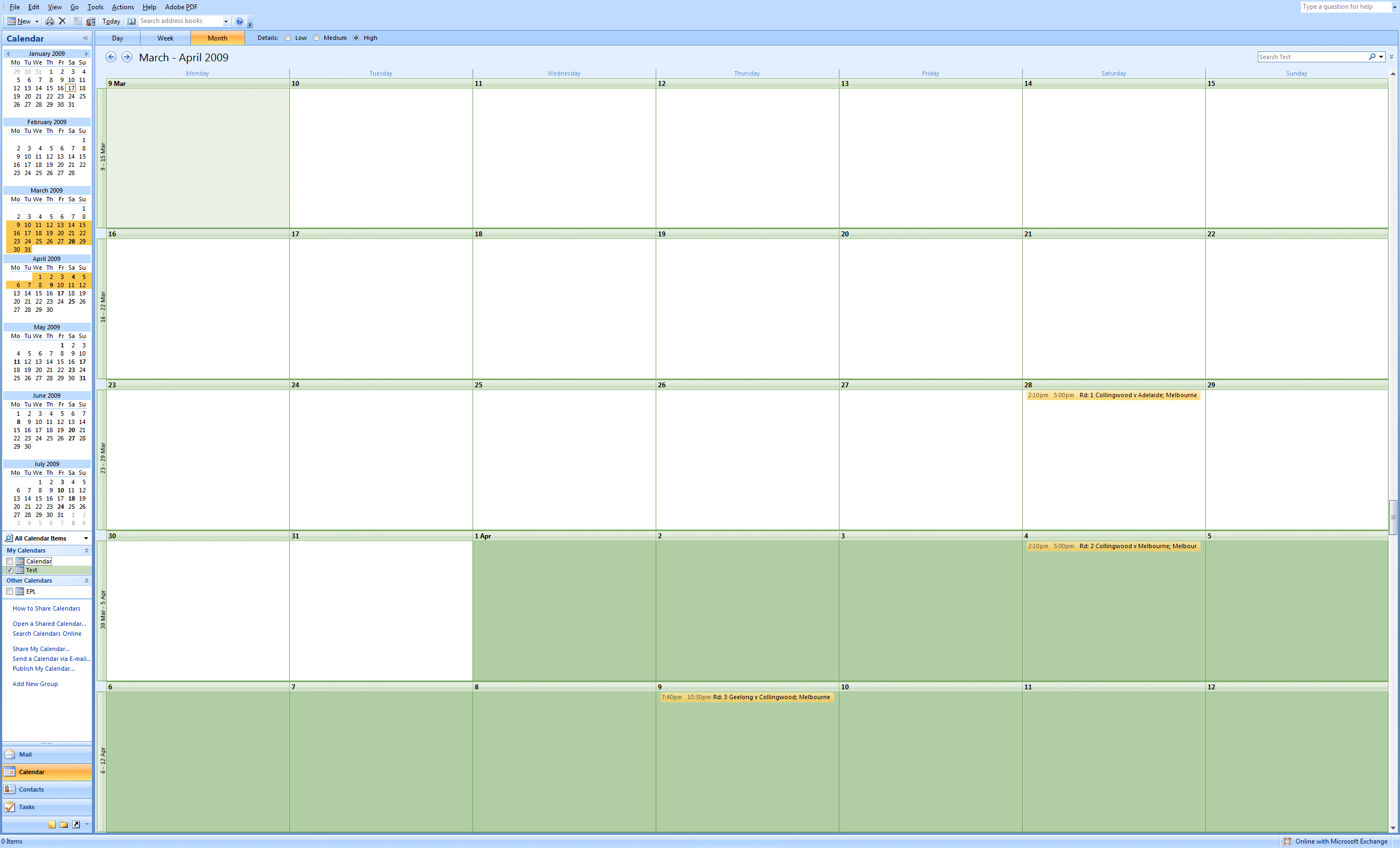
Task: Click the back arrow beside March - April 2009
Action: pos(111,57)
